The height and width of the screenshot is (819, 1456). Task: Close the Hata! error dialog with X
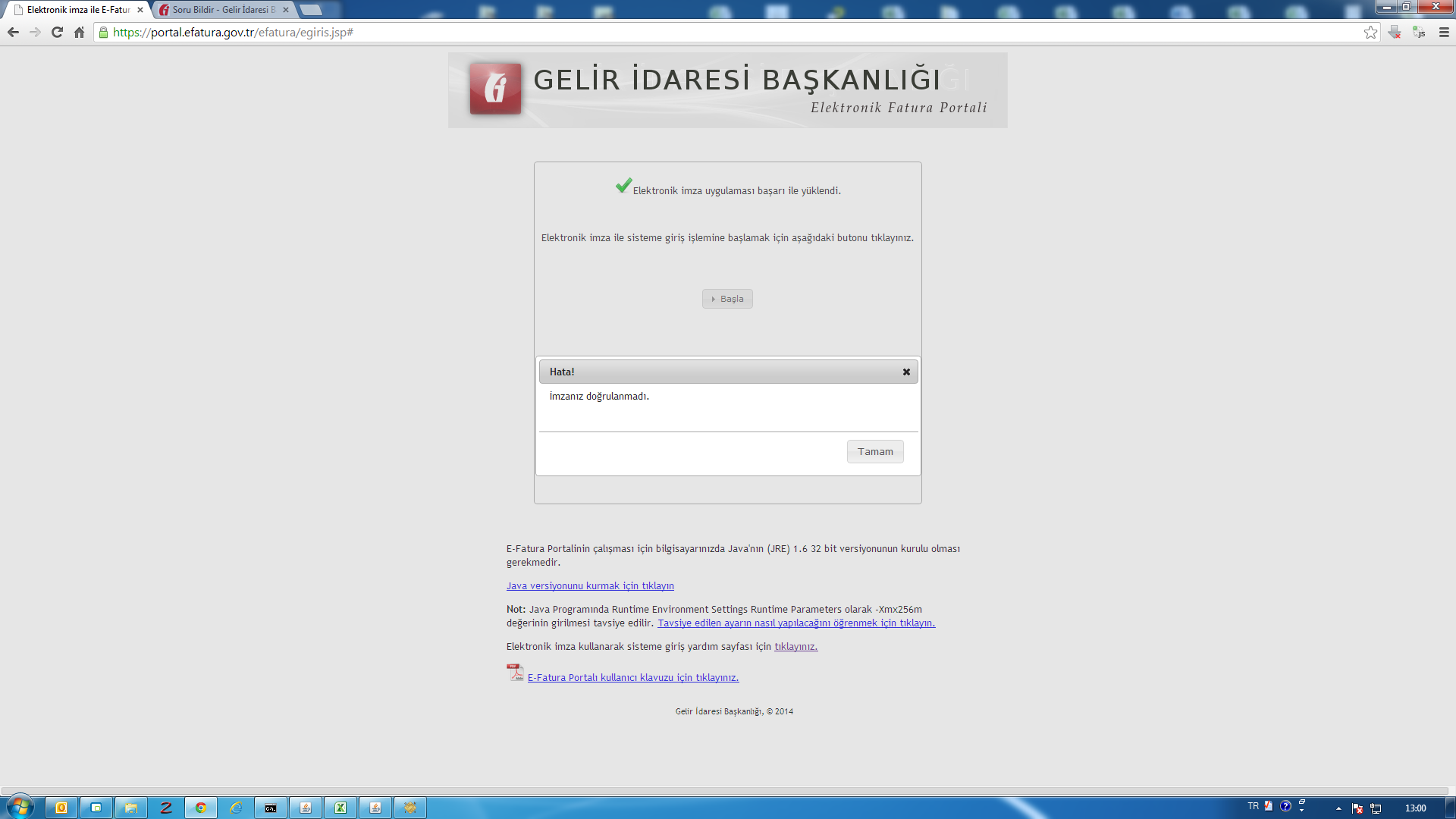906,372
